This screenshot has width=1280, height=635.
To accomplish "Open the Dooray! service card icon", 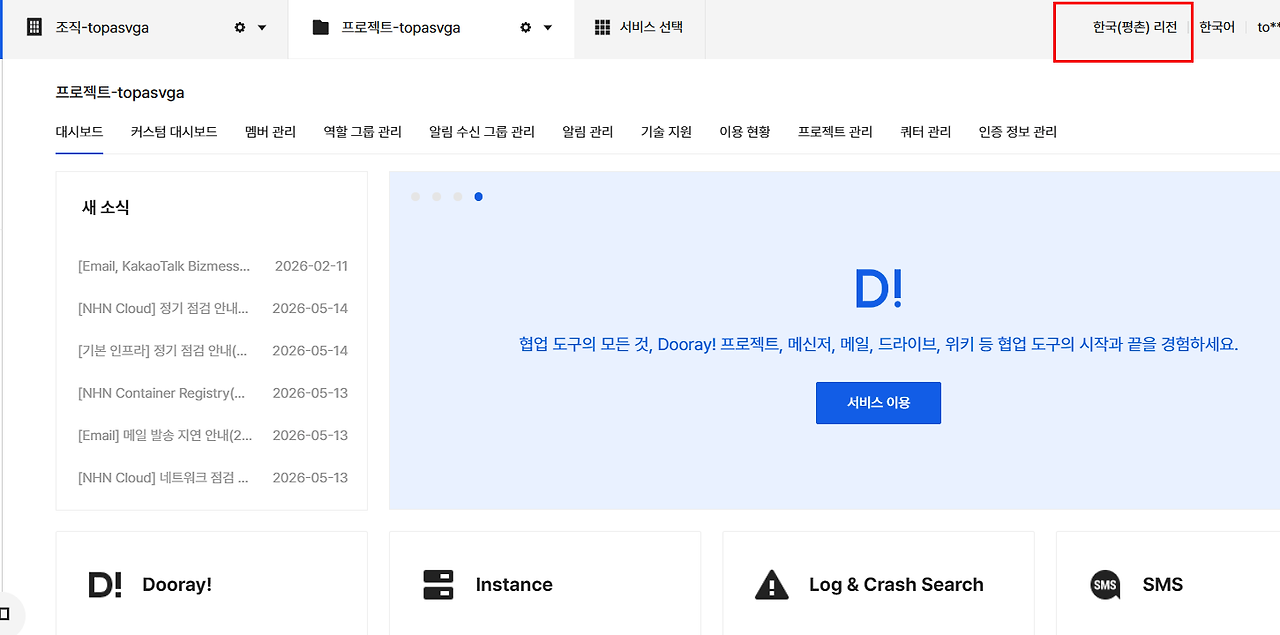I will point(105,585).
